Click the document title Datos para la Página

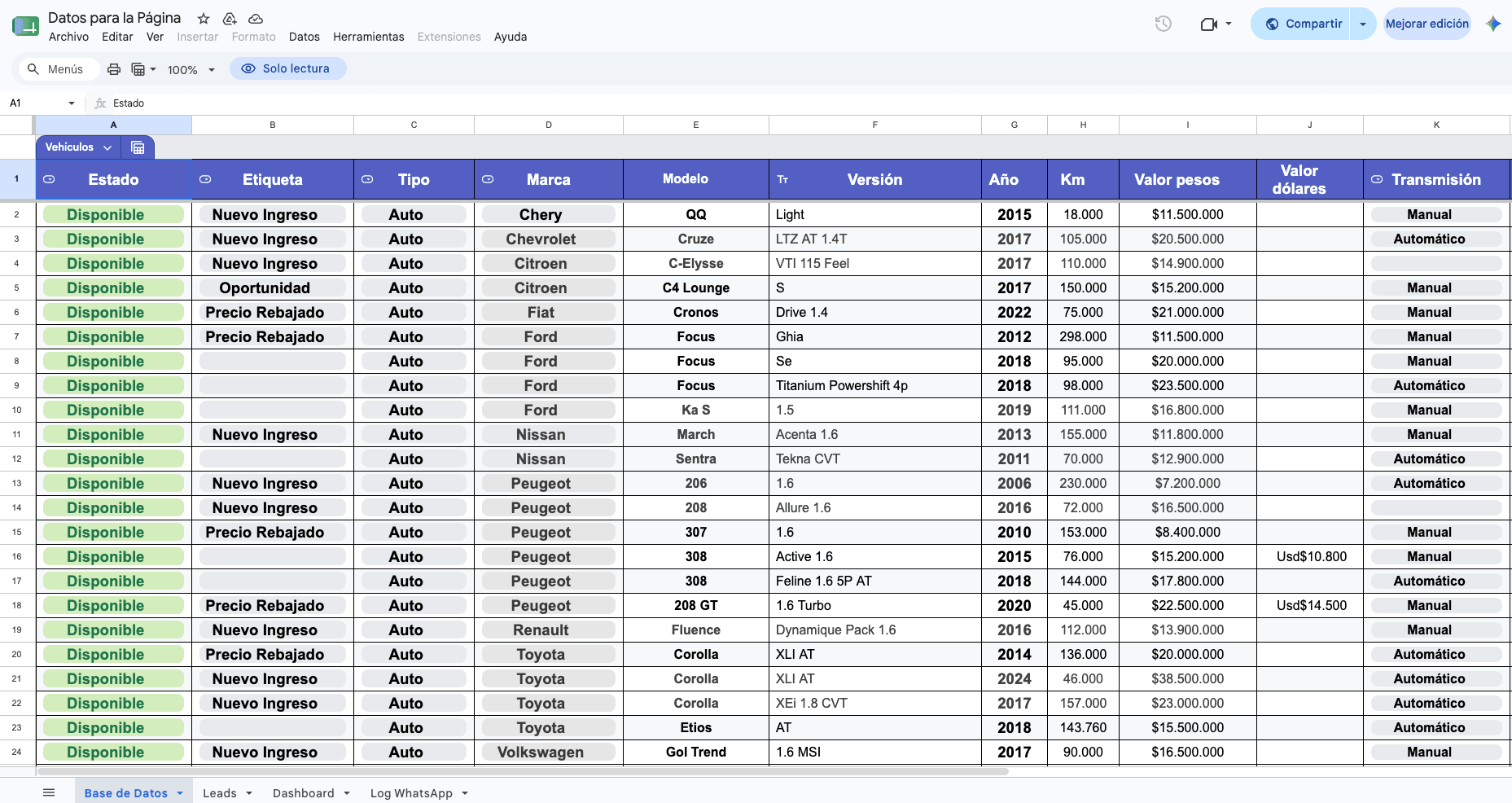point(114,18)
